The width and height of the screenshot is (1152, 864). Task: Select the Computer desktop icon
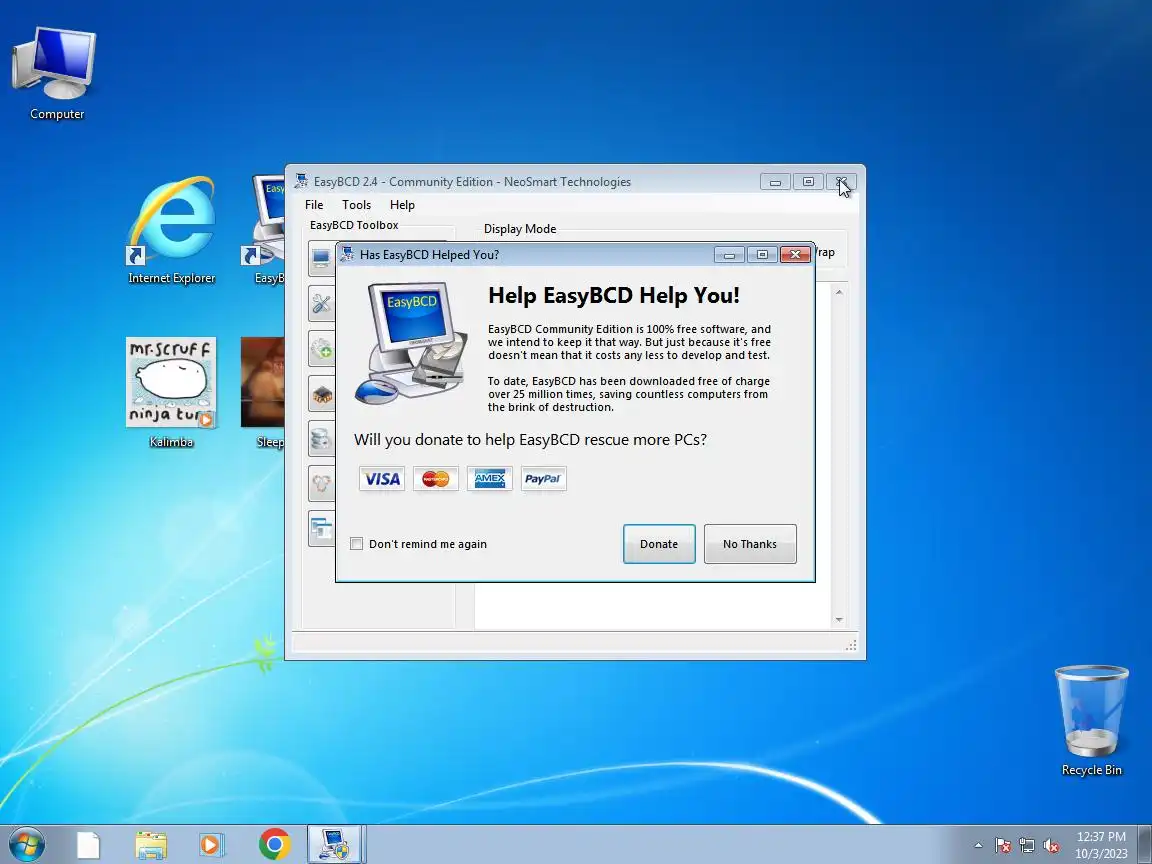click(x=56, y=73)
